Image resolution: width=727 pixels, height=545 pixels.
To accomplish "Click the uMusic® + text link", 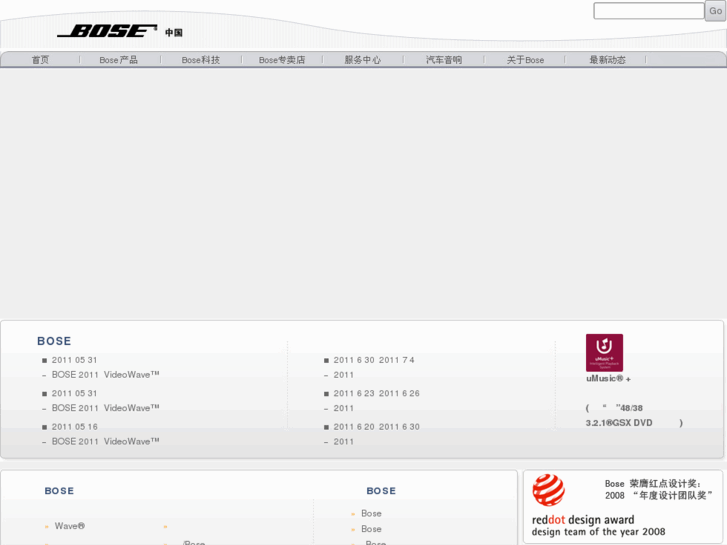I will [x=608, y=378].
